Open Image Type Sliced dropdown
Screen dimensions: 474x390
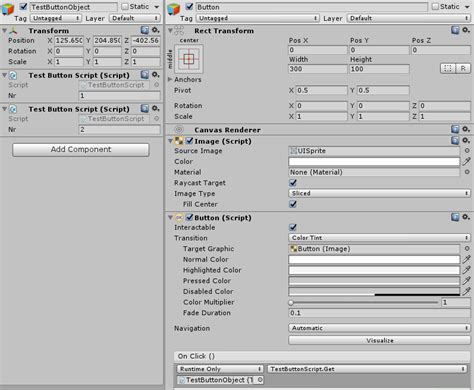[x=379, y=193]
